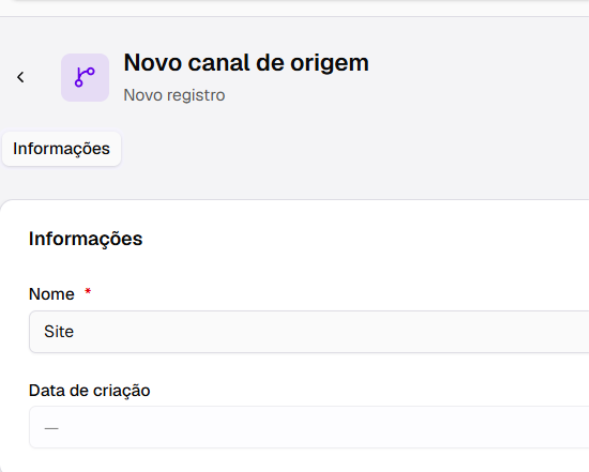Click the word 'Novo' in the page title

[x=153, y=63]
